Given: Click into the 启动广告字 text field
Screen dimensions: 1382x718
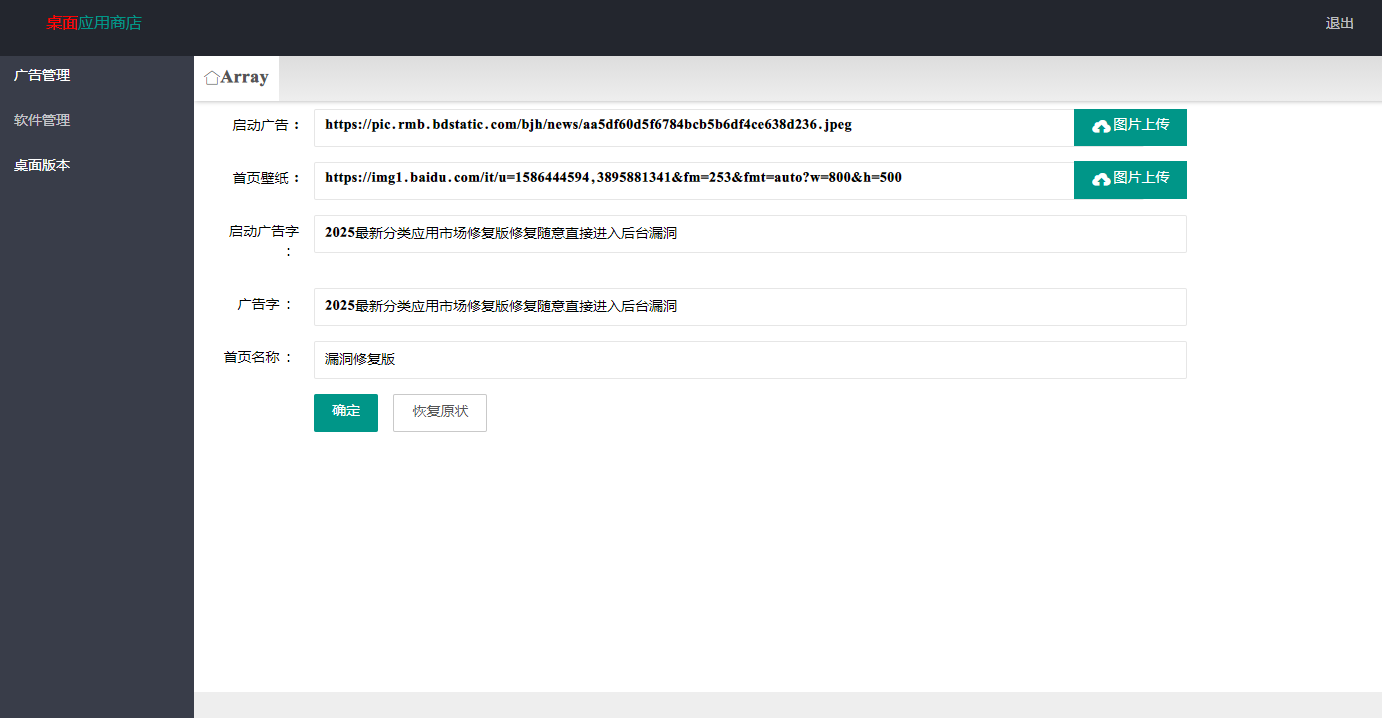Looking at the screenshot, I should (749, 234).
